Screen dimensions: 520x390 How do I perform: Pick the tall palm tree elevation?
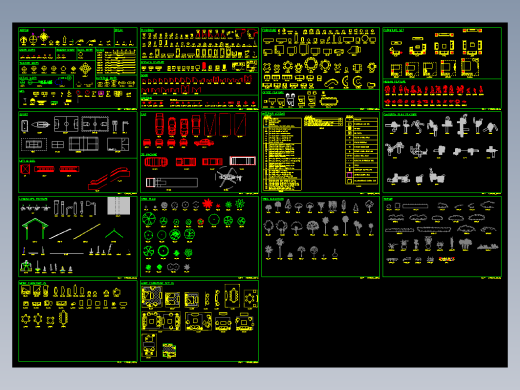[x=280, y=248]
